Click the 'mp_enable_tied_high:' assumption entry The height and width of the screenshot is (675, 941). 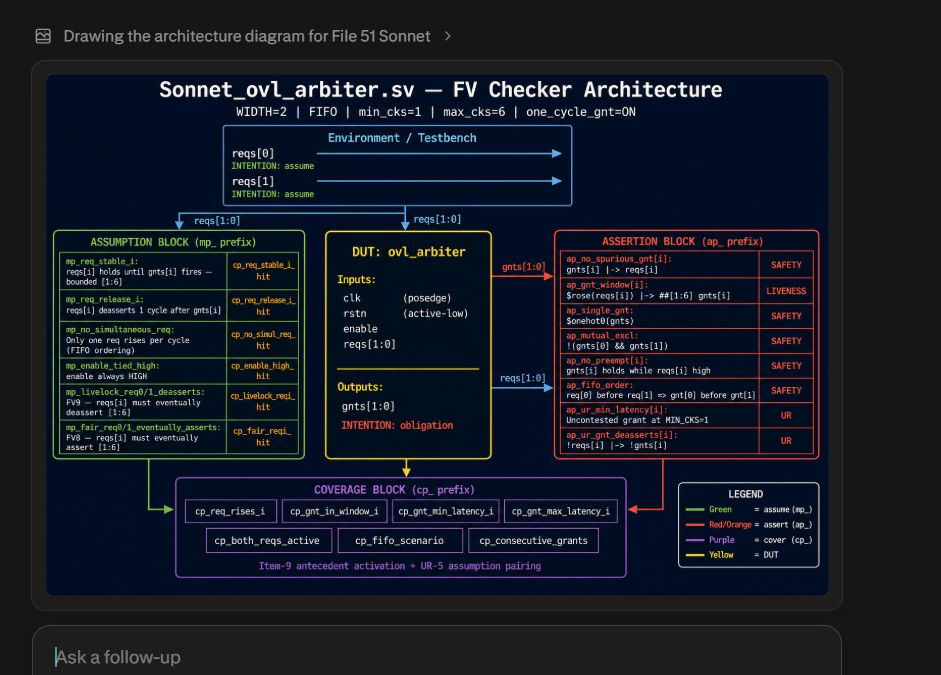[x=143, y=371]
